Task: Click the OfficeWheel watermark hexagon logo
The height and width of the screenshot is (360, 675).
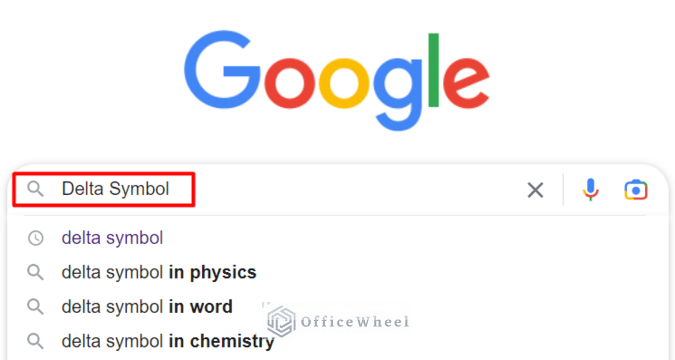Action: [x=281, y=321]
